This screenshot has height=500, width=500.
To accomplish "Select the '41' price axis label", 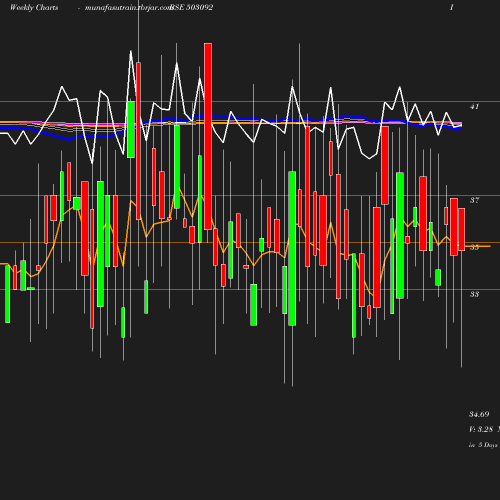I will [474, 107].
